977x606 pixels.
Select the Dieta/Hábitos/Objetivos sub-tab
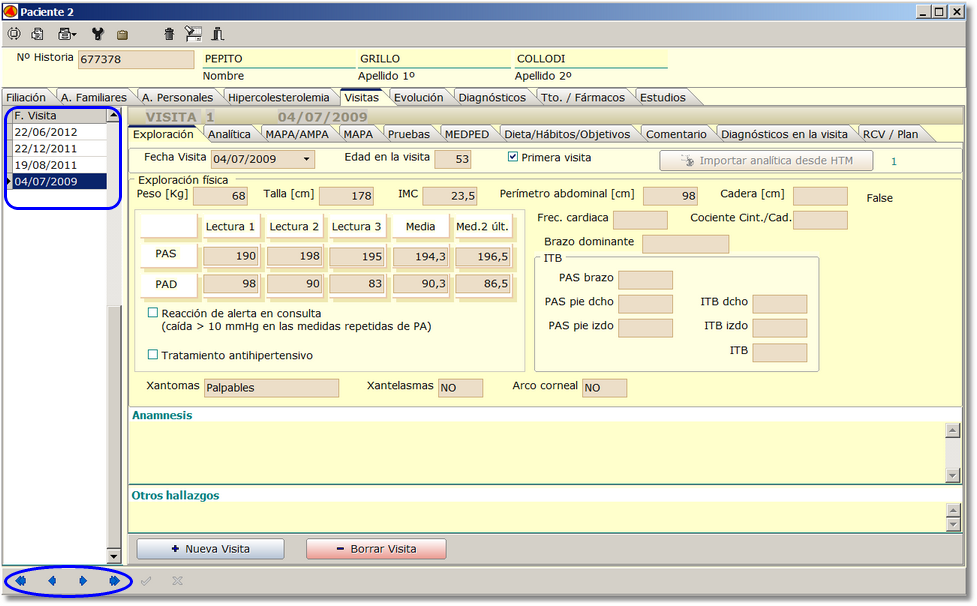tap(567, 134)
